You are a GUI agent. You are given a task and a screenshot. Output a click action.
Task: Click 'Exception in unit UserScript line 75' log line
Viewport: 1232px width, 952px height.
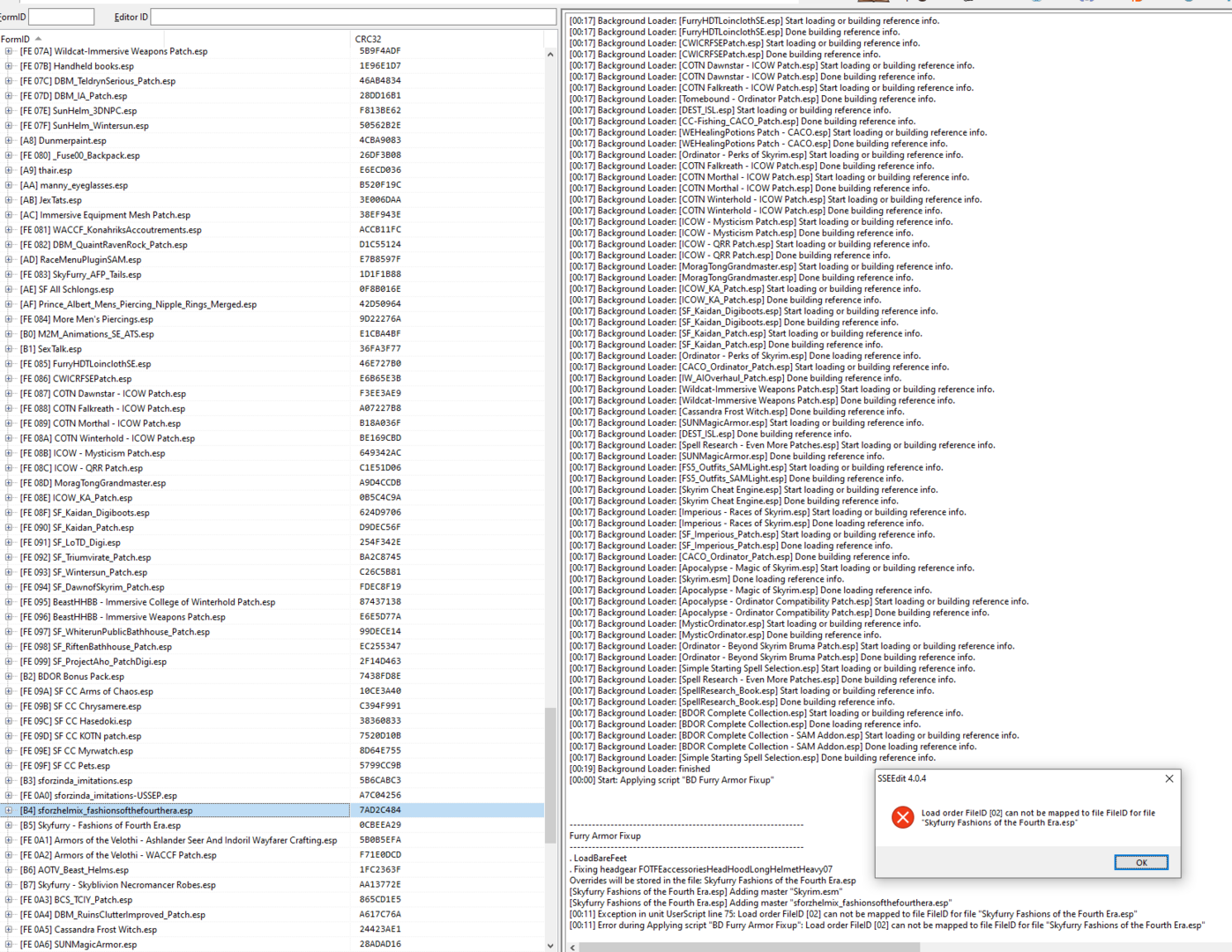[853, 914]
